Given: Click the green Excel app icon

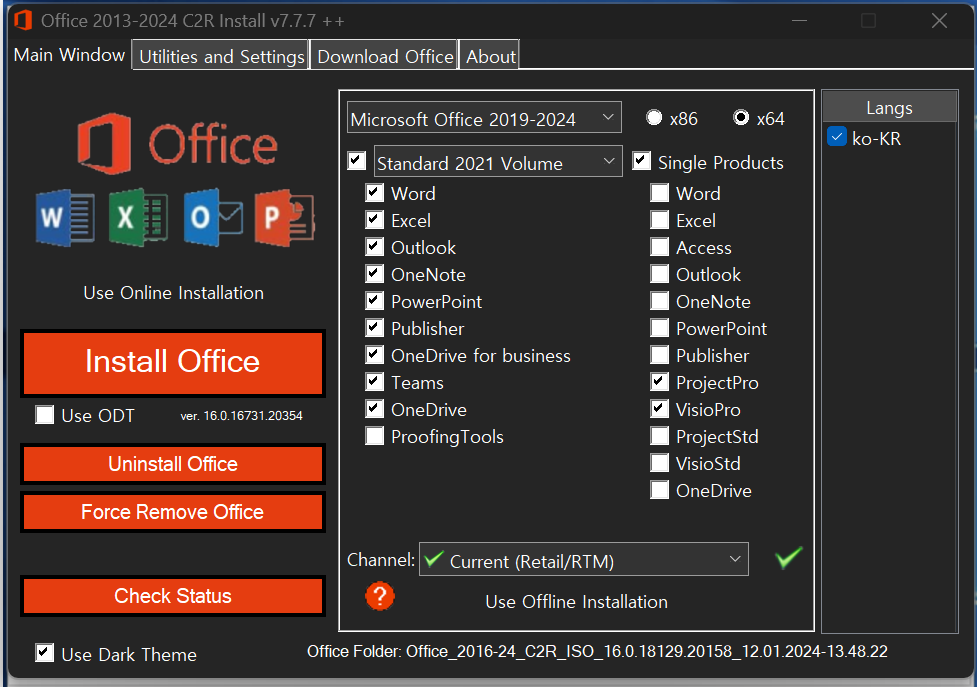Looking at the screenshot, I should coord(138,217).
